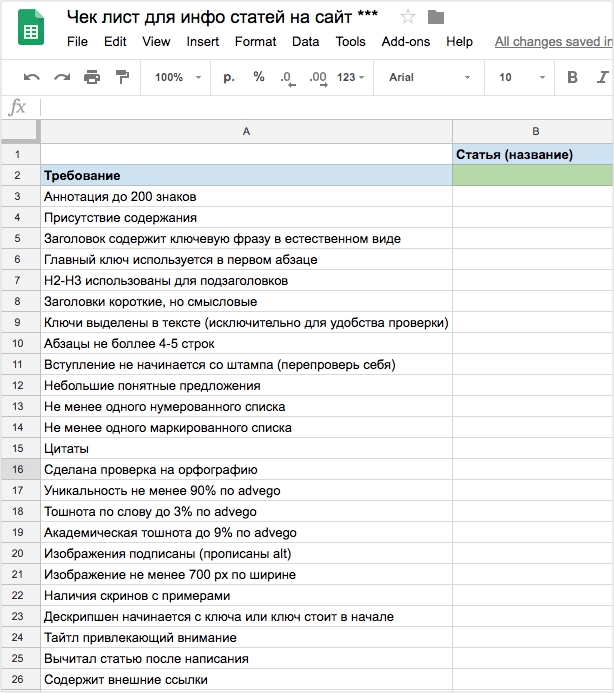
Task: Star this spreadsheet document
Action: pos(408,17)
